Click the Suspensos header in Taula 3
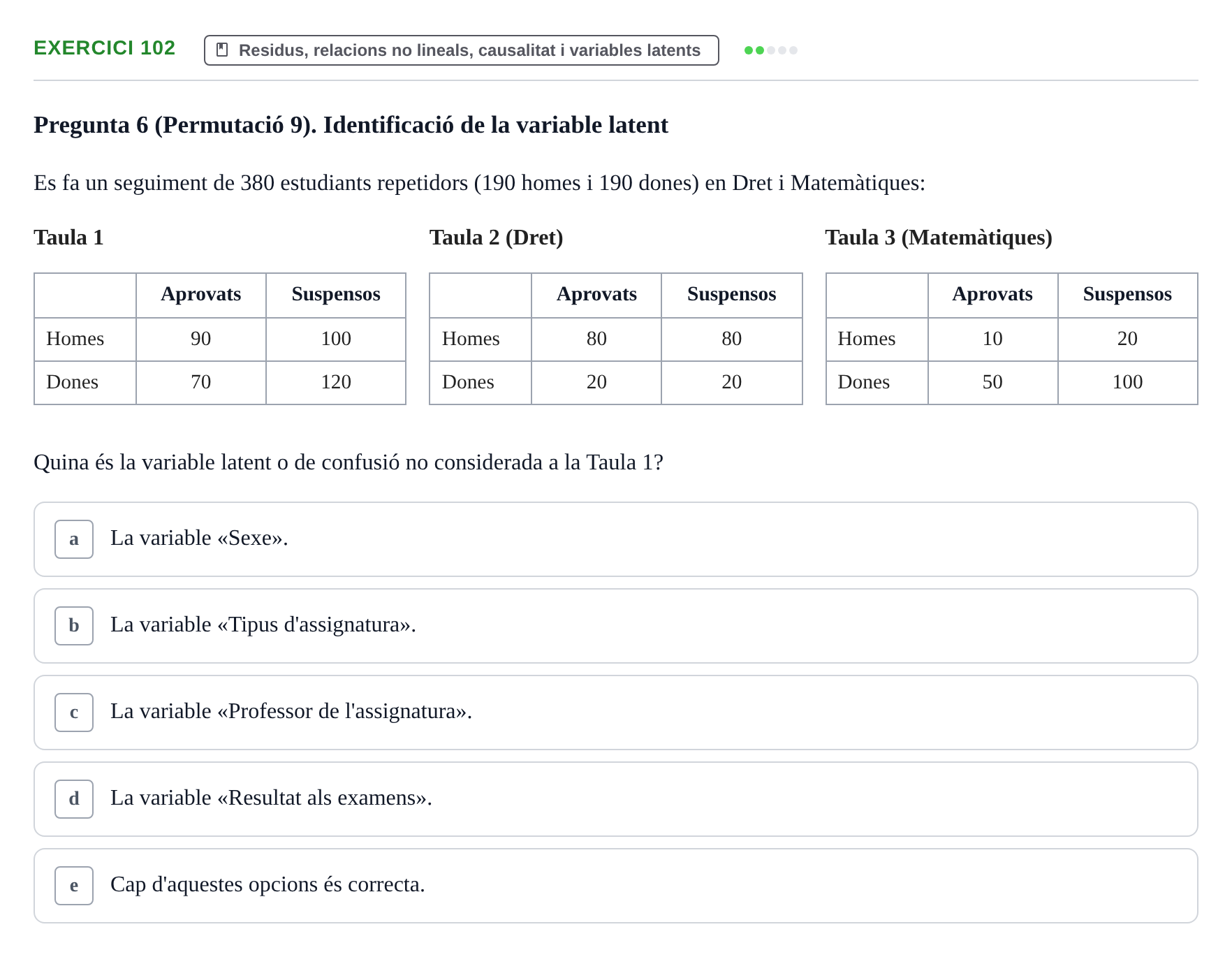This screenshot has height=957, width=1232. pyautogui.click(x=1127, y=294)
